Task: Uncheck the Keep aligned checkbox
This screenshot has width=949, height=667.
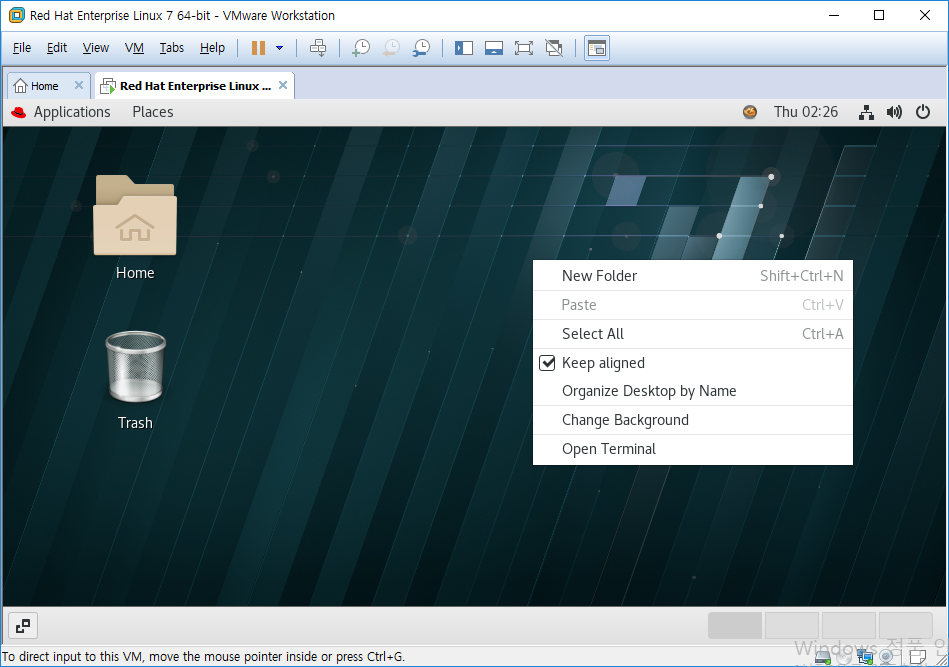Action: click(x=547, y=363)
